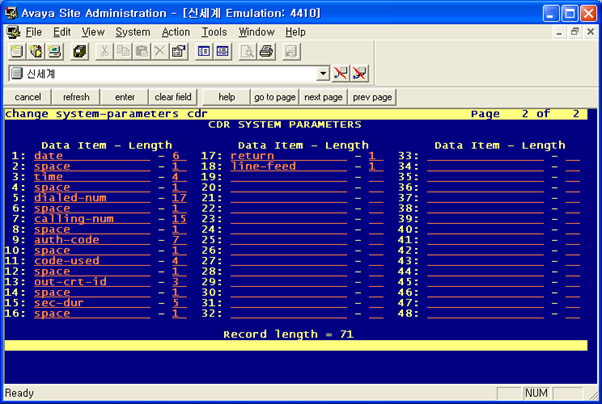The width and height of the screenshot is (602, 404).
Task: Click the cancel button
Action: [28, 97]
